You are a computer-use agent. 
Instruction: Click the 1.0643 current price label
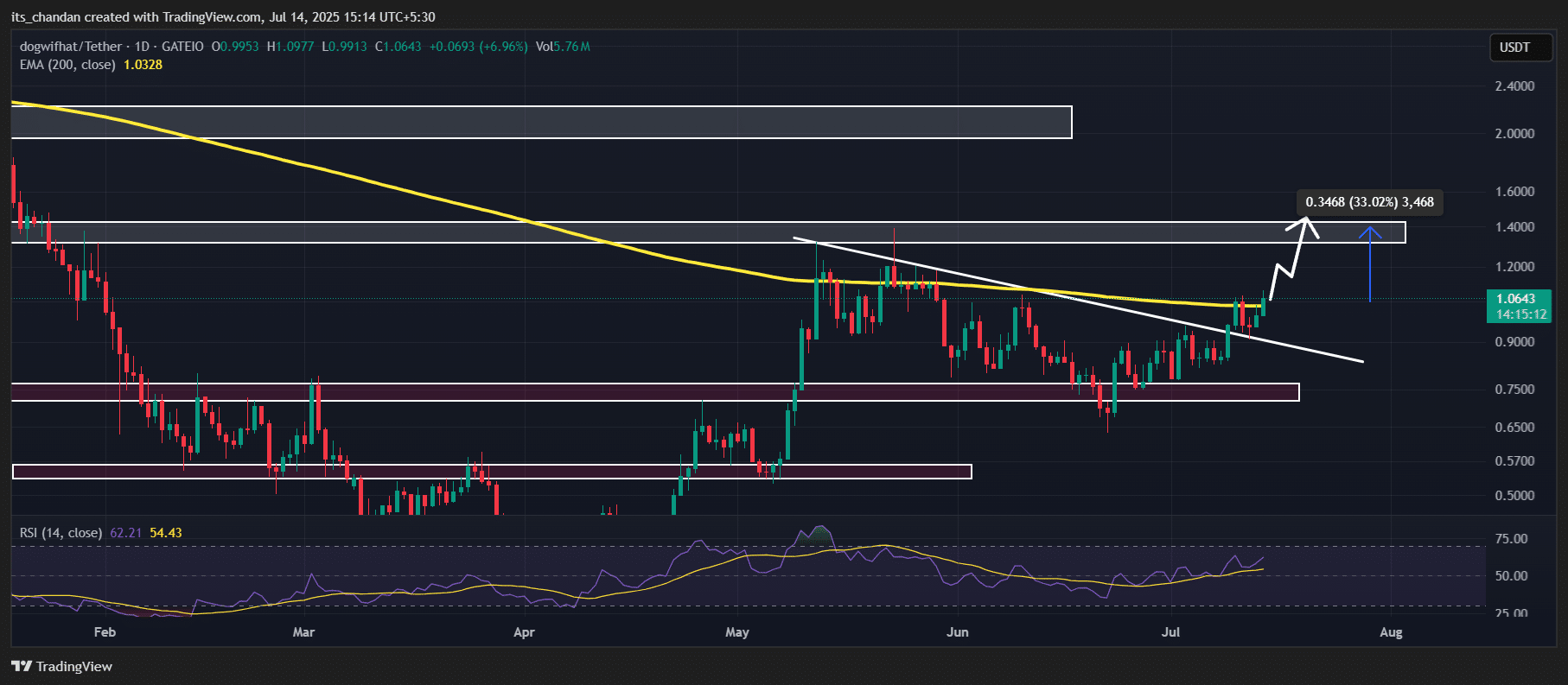pyautogui.click(x=1515, y=299)
